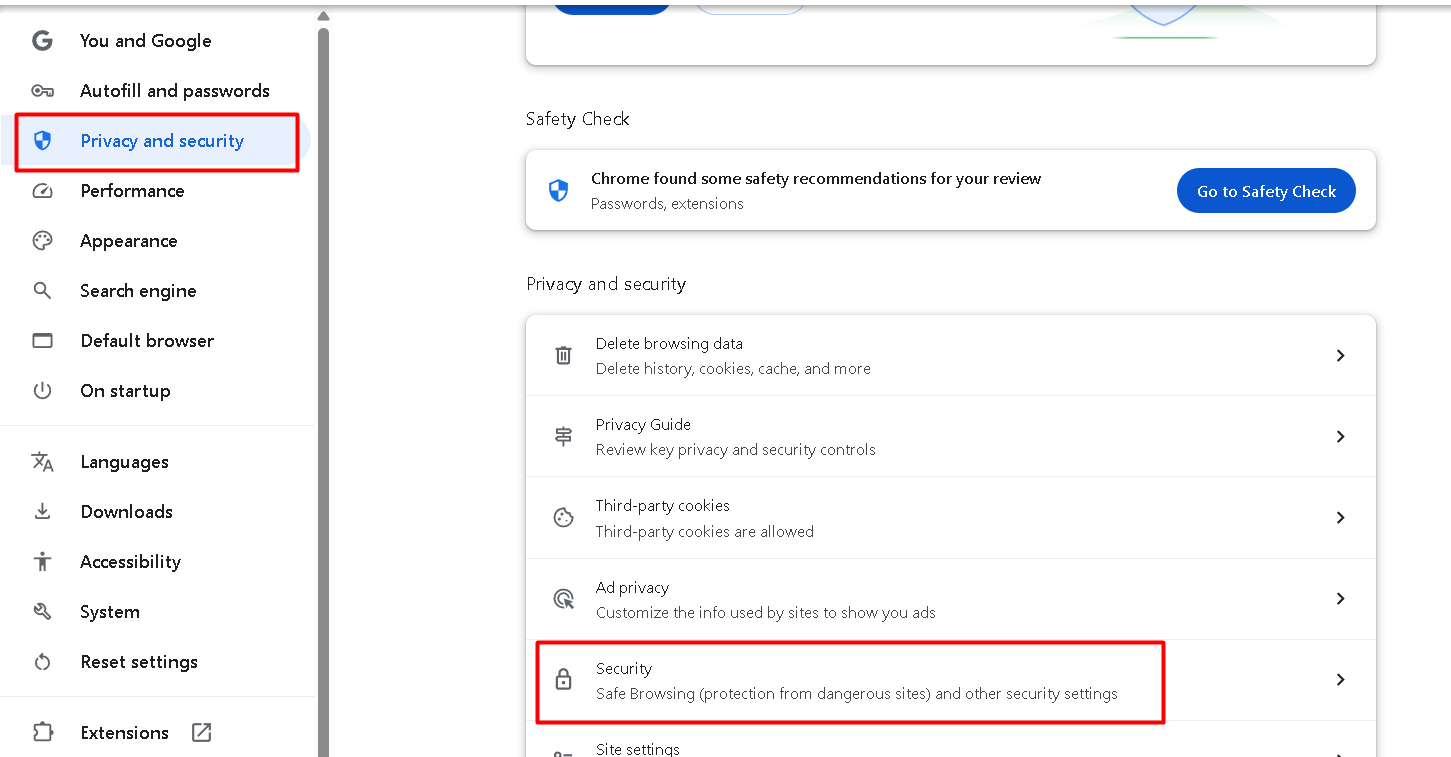1451x757 pixels.
Task: Click the cookie icon for Third-party cookies
Action: click(564, 518)
